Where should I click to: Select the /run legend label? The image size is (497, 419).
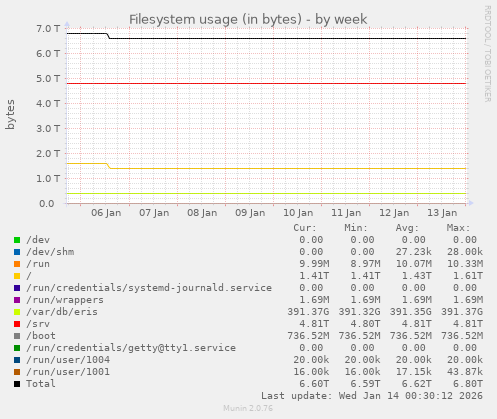38,264
